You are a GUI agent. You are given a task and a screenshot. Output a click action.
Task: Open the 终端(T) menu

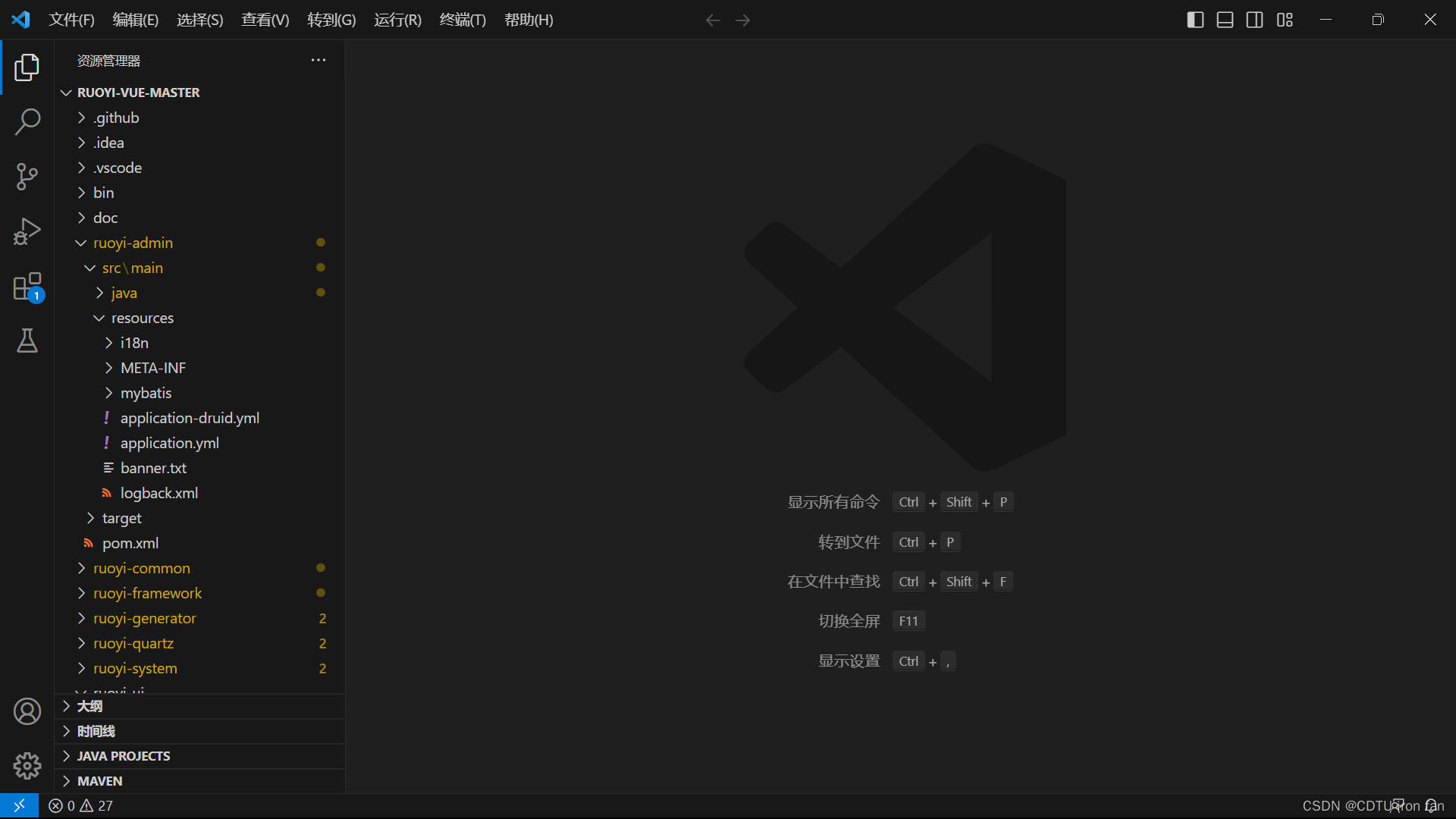point(462,20)
